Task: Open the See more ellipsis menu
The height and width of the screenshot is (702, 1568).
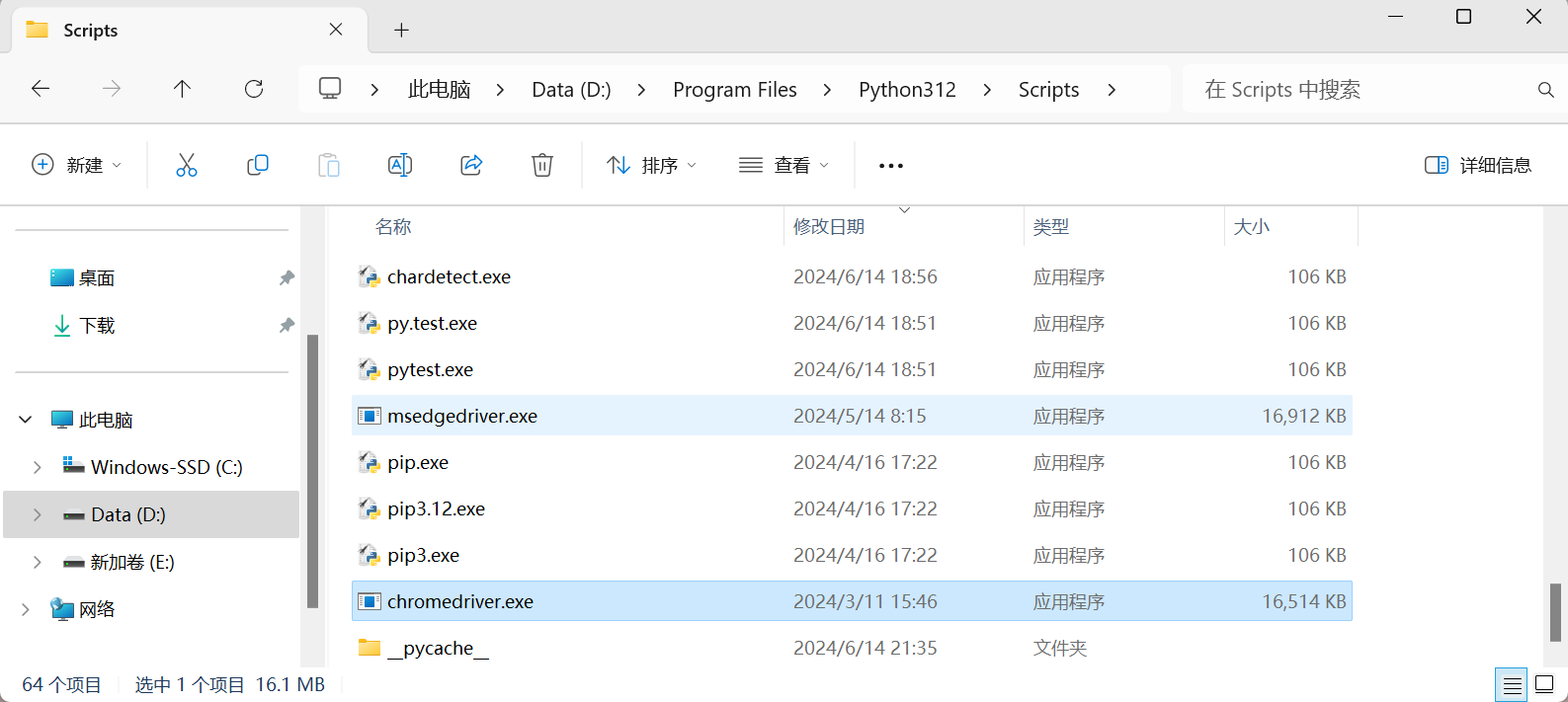Action: tap(891, 166)
